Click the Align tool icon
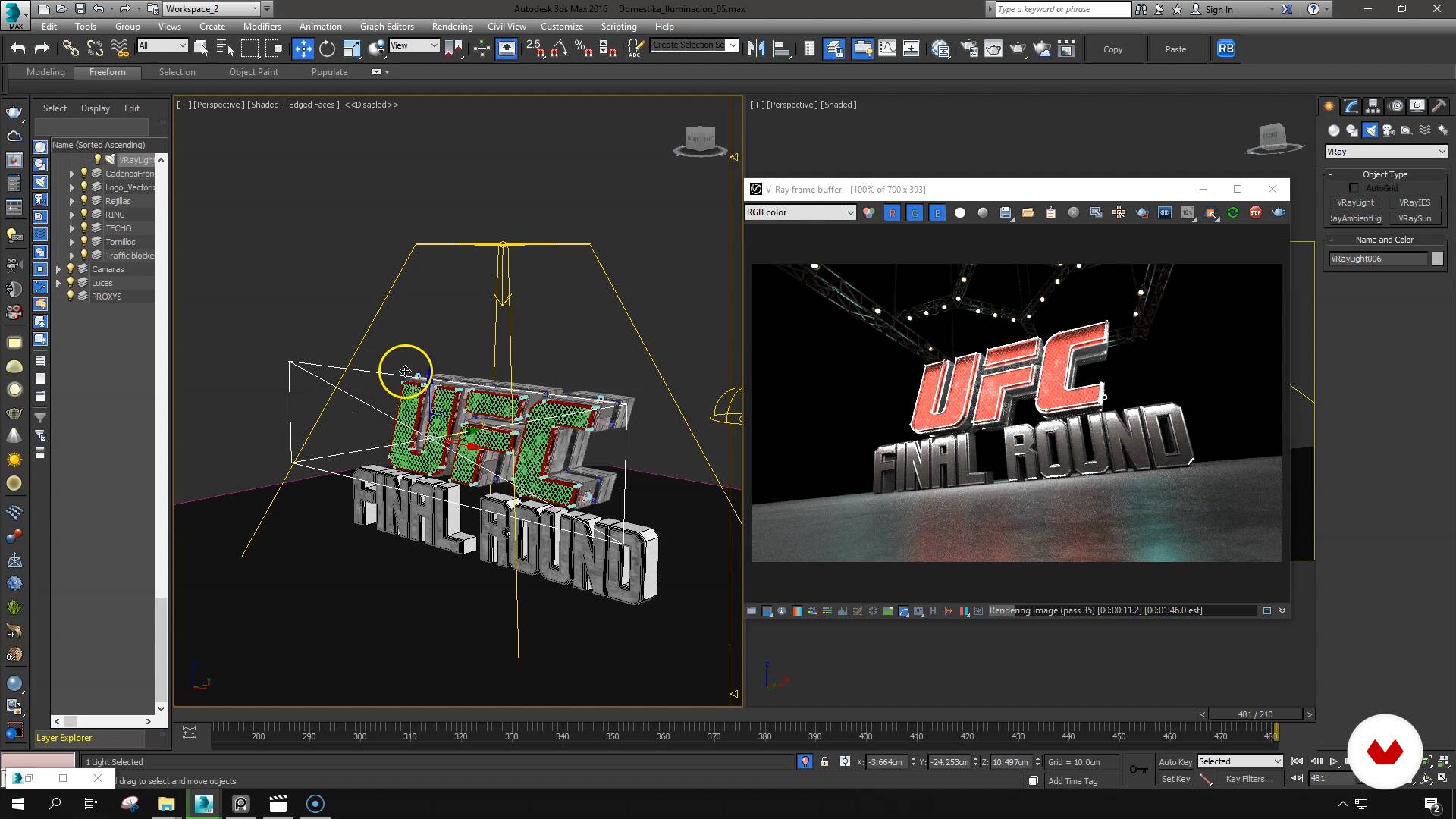Screen dimensions: 1456x819 pos(780,49)
